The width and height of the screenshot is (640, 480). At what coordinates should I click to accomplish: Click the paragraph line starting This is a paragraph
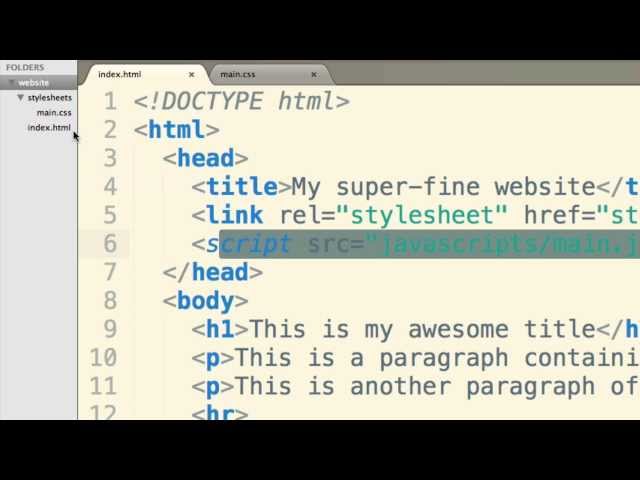(x=416, y=358)
